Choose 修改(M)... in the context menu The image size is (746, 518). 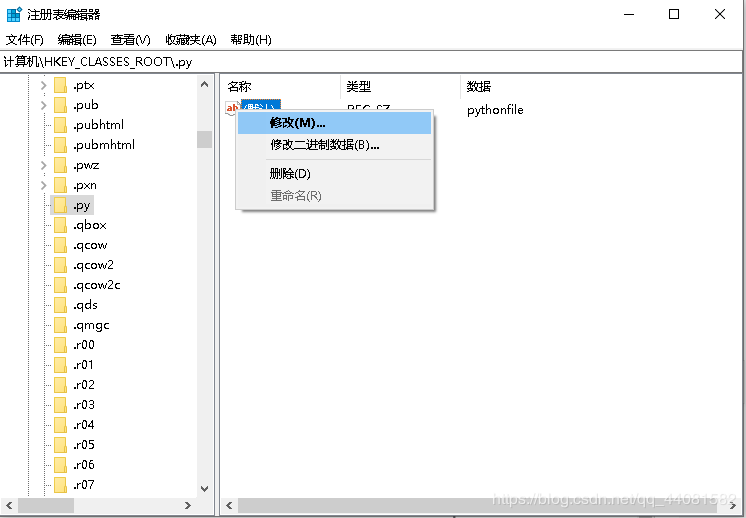point(334,123)
